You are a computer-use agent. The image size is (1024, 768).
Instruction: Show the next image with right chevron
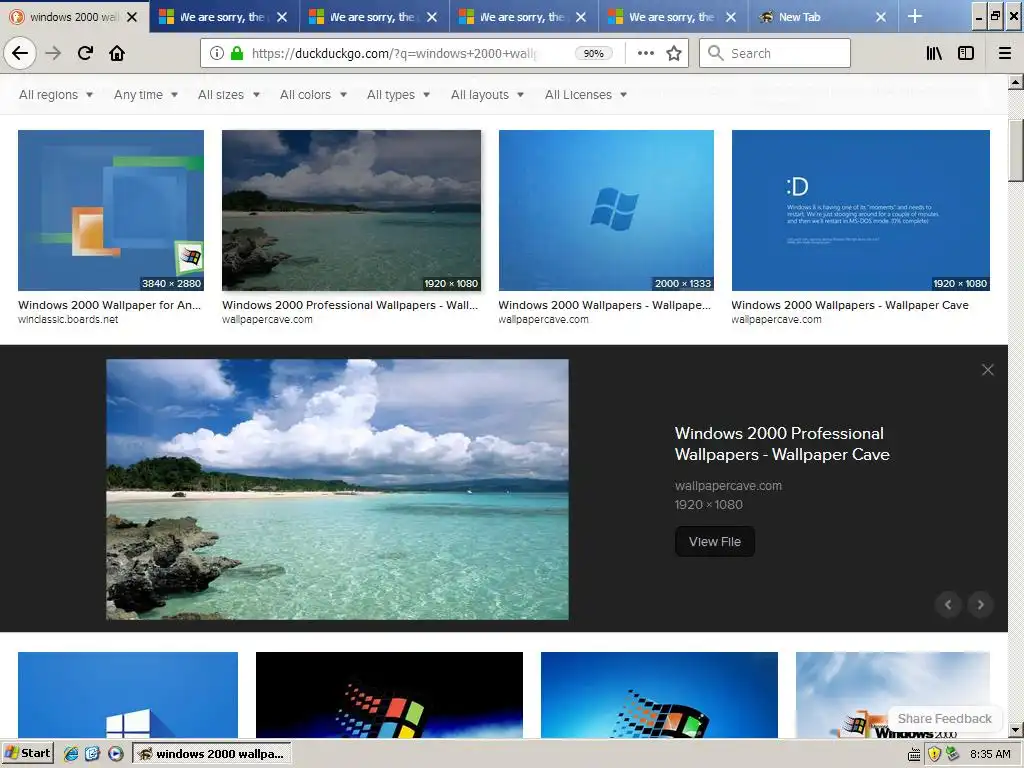(980, 605)
